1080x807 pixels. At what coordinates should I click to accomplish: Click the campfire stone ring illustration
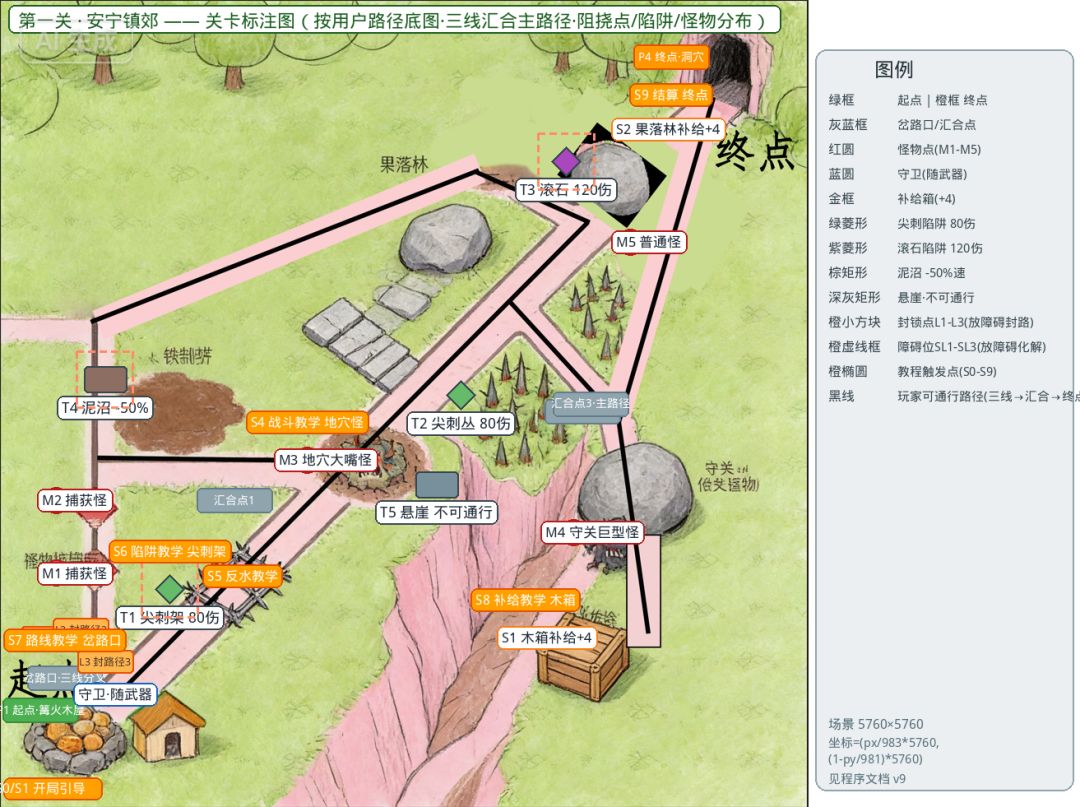tap(74, 742)
